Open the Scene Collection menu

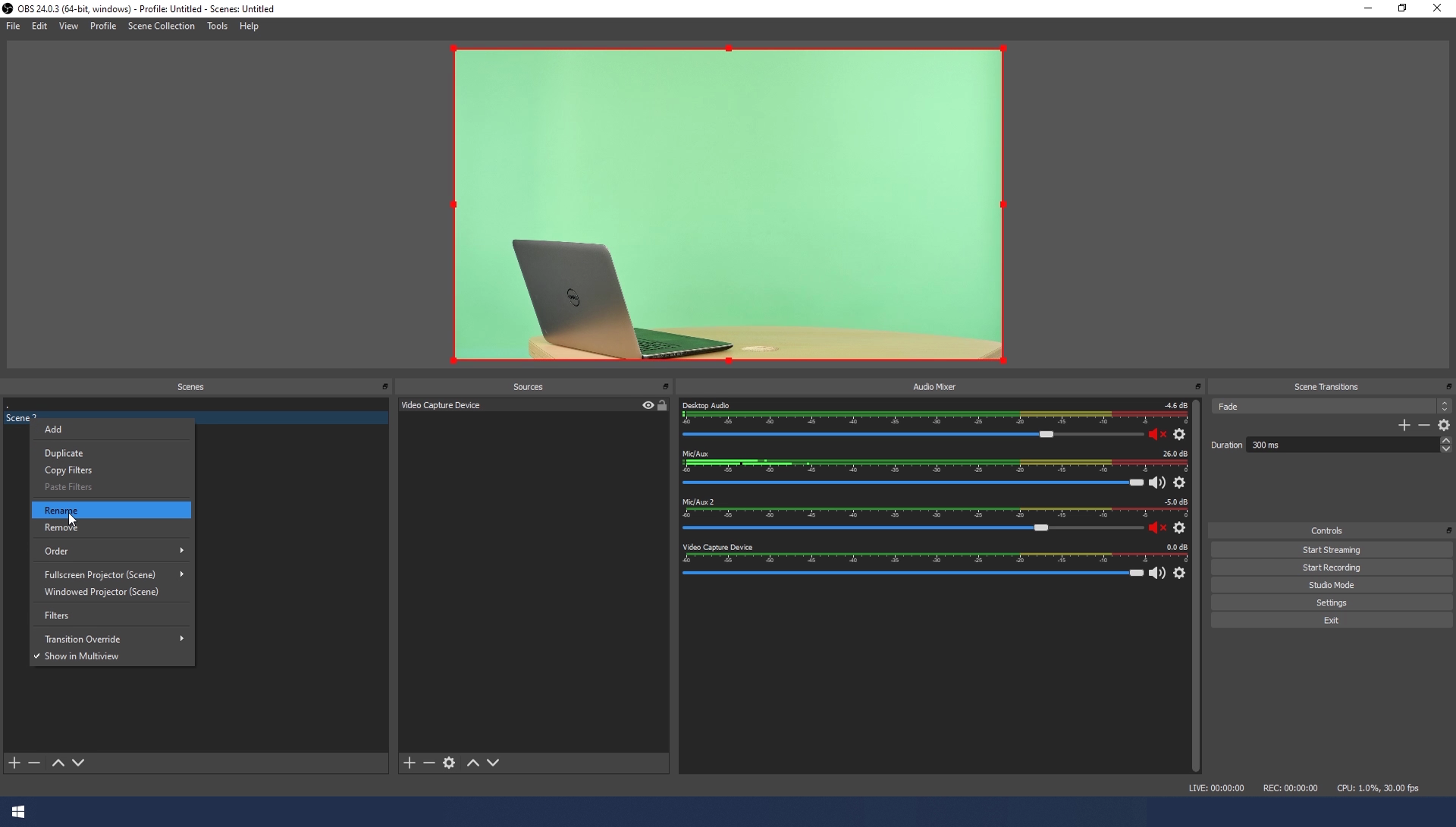(161, 26)
